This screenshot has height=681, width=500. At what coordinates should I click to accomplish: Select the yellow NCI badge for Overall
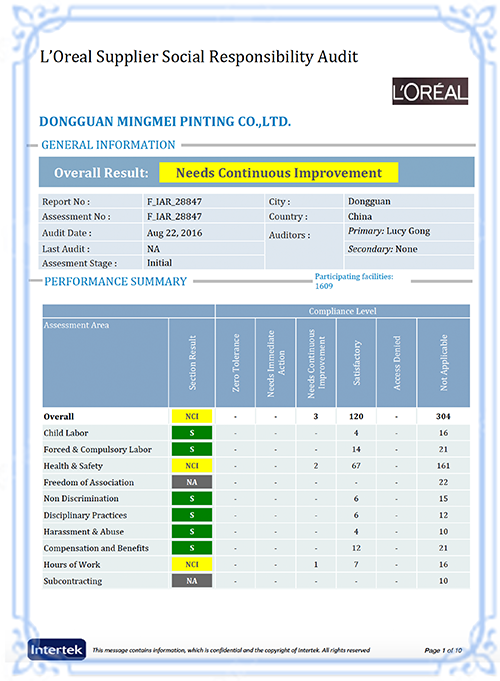coord(192,416)
